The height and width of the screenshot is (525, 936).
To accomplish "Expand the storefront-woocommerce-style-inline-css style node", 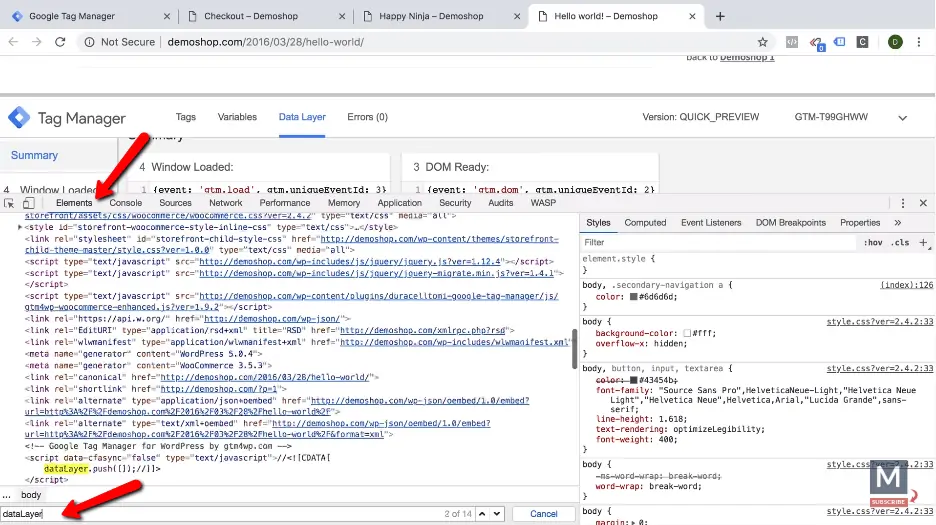I will tap(20, 228).
